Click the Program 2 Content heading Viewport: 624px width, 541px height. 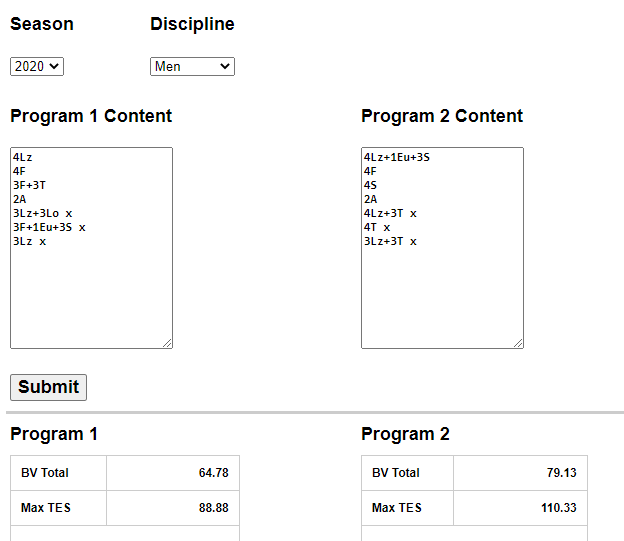442,116
